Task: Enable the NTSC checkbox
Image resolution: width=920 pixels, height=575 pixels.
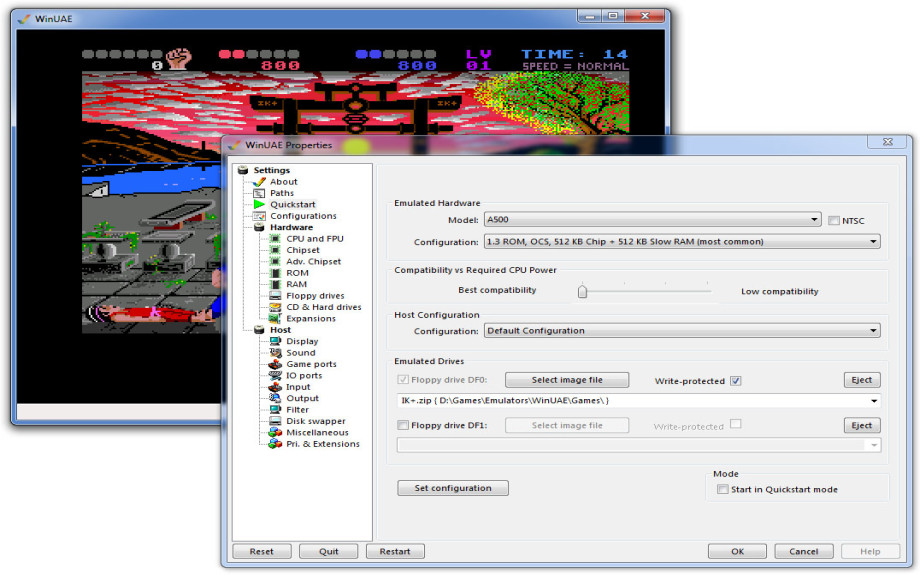Action: coord(834,220)
